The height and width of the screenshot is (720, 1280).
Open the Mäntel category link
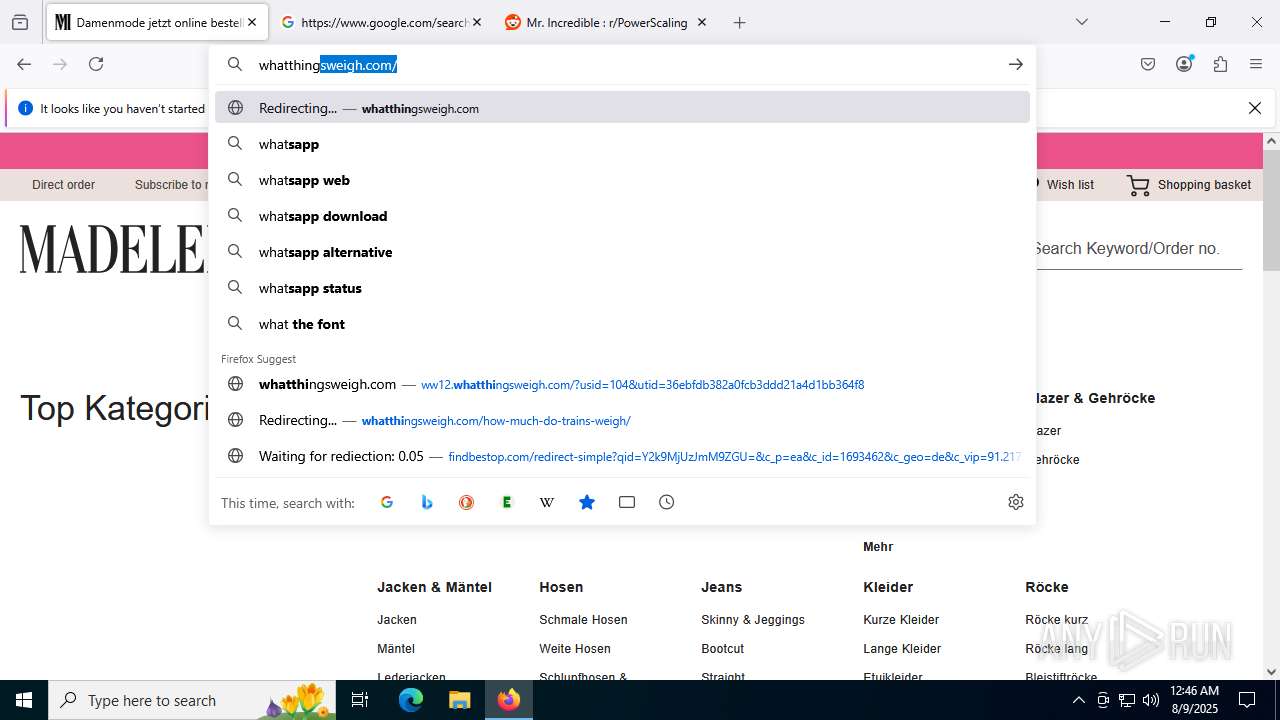pos(396,649)
